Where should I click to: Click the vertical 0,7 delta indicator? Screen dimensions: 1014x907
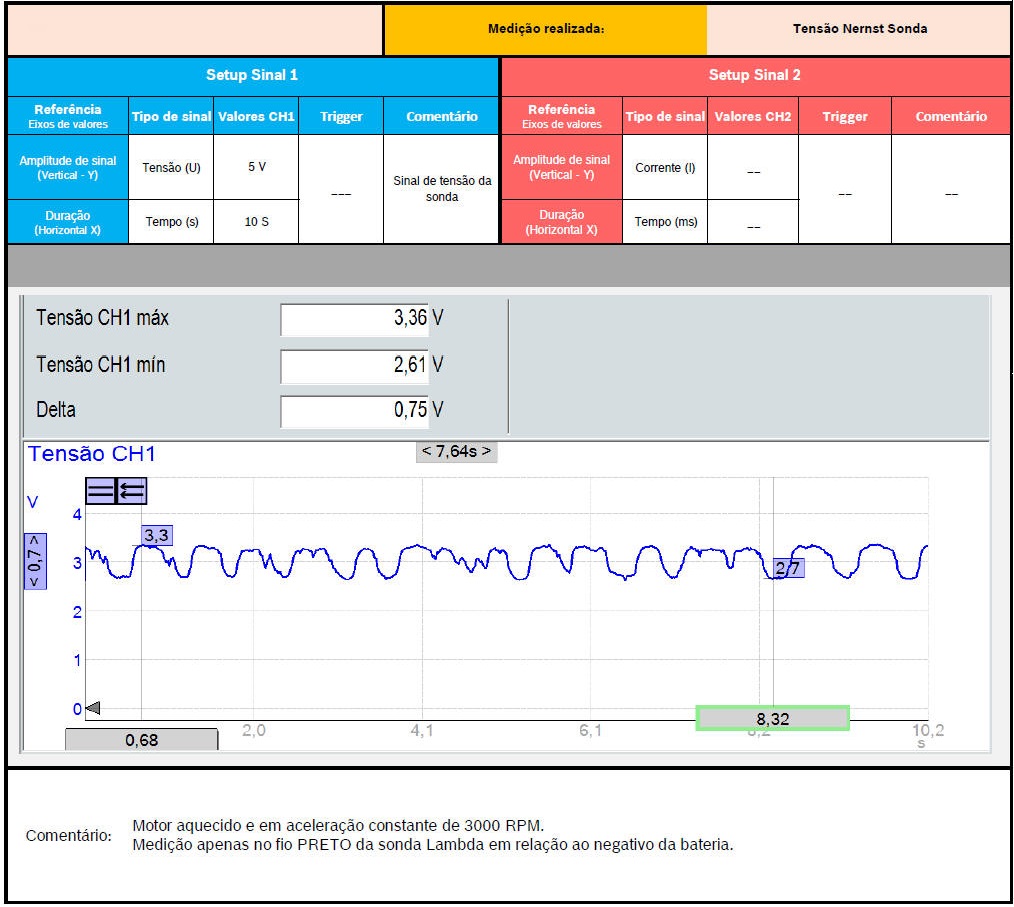tap(35, 560)
